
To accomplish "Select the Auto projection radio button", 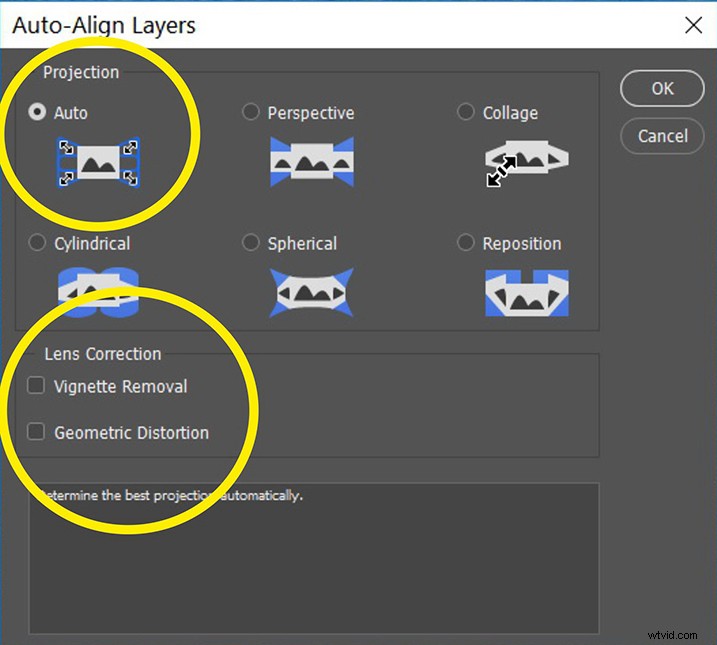I will point(37,112).
